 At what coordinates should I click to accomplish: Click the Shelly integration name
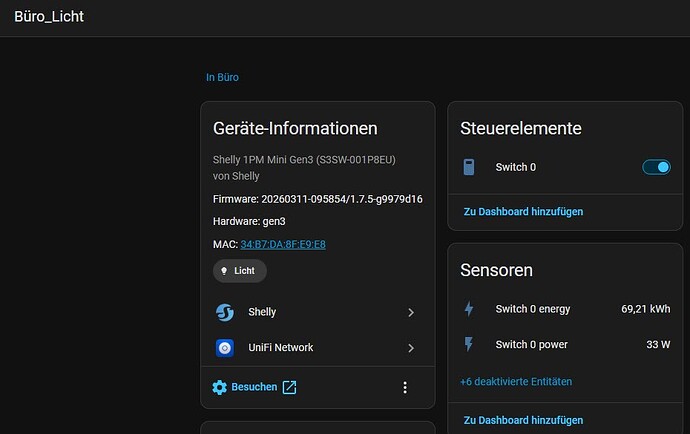point(262,312)
